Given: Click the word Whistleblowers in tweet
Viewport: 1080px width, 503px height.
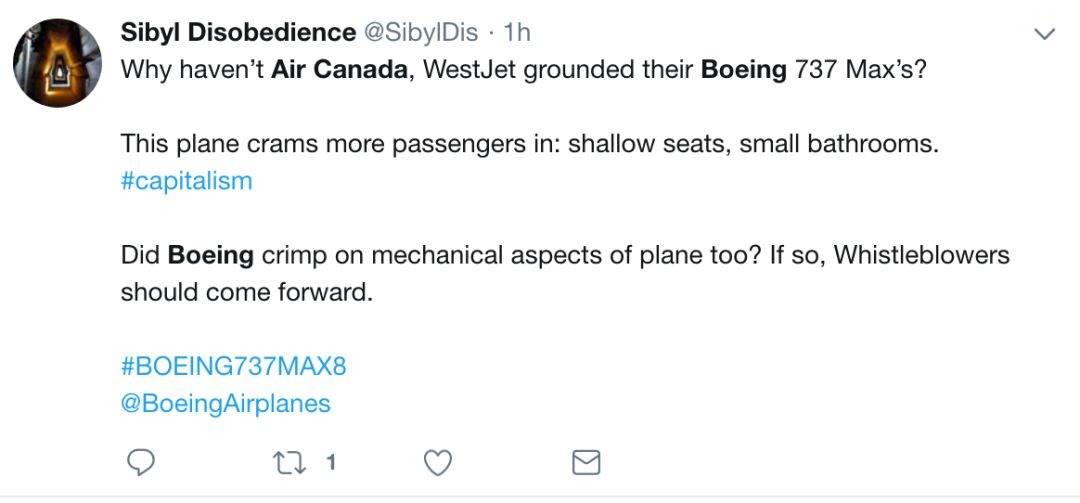Looking at the screenshot, I should point(921,255).
